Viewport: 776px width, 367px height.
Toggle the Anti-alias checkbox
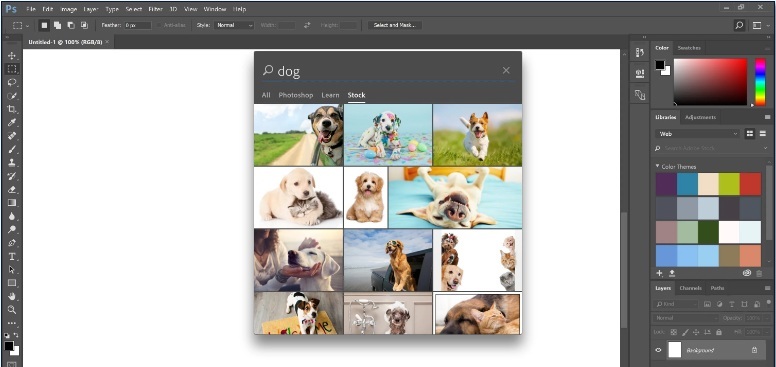159,25
